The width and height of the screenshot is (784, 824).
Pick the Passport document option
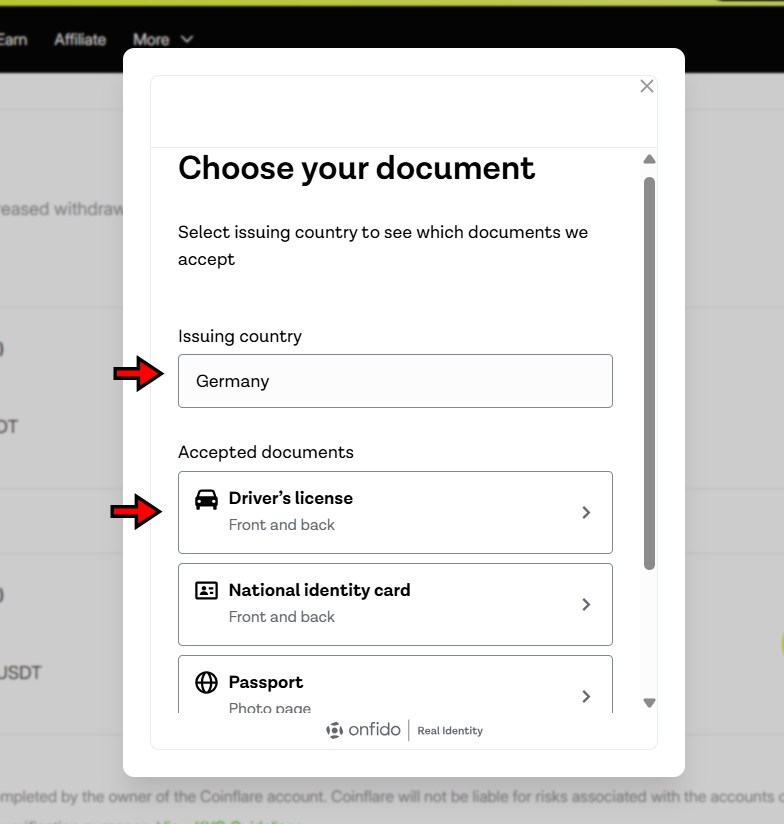click(x=395, y=684)
